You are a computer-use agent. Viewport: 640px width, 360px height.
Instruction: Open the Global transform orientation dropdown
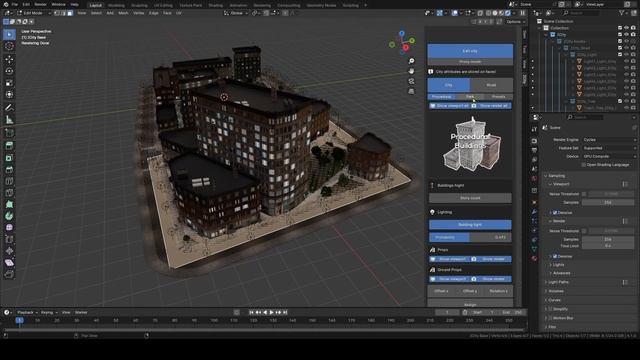click(236, 13)
